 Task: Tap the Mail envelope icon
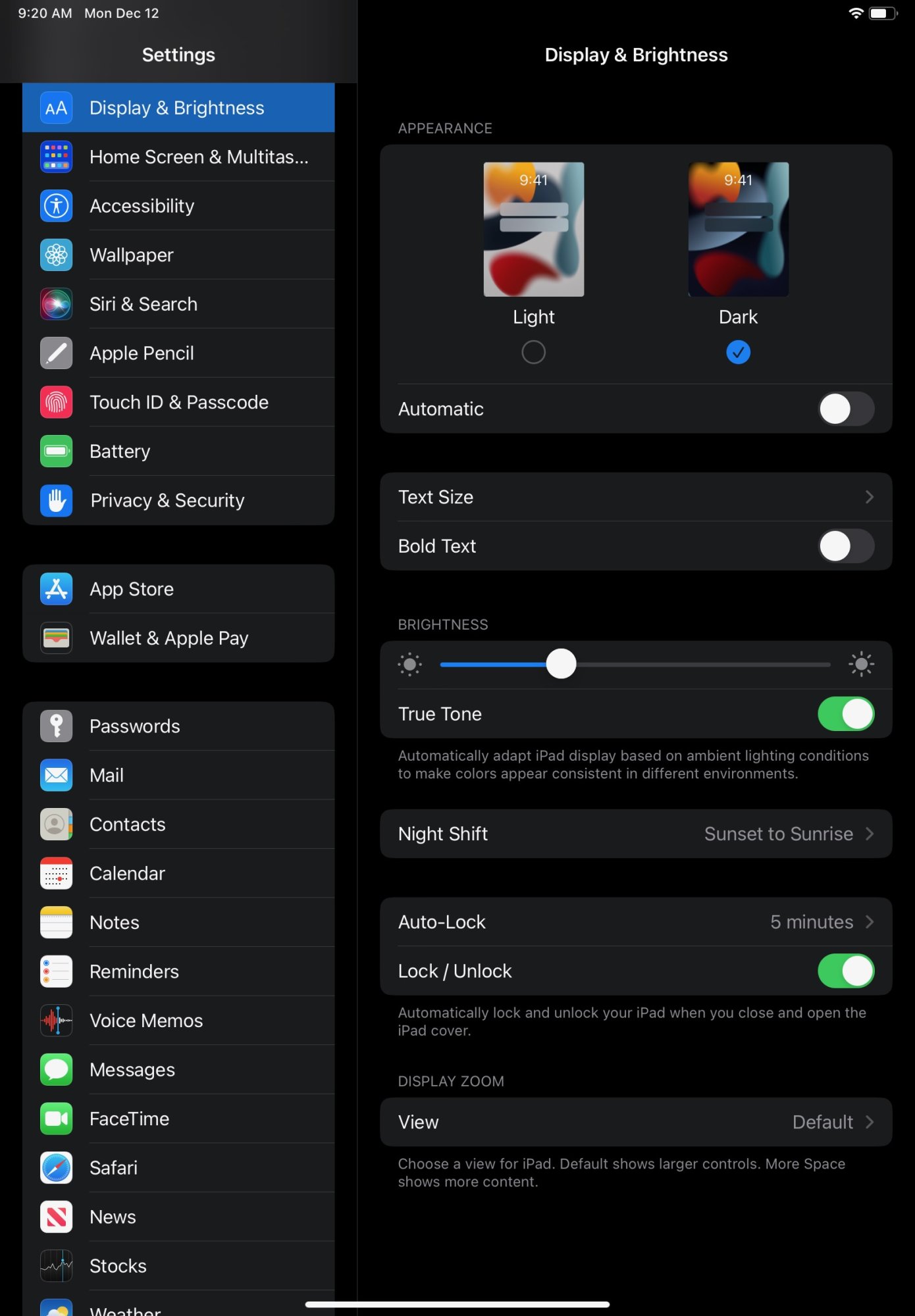[x=56, y=775]
